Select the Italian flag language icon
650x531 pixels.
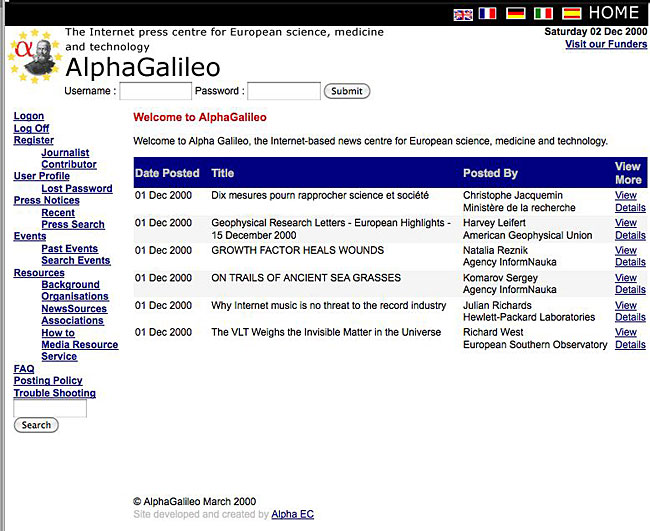click(543, 13)
